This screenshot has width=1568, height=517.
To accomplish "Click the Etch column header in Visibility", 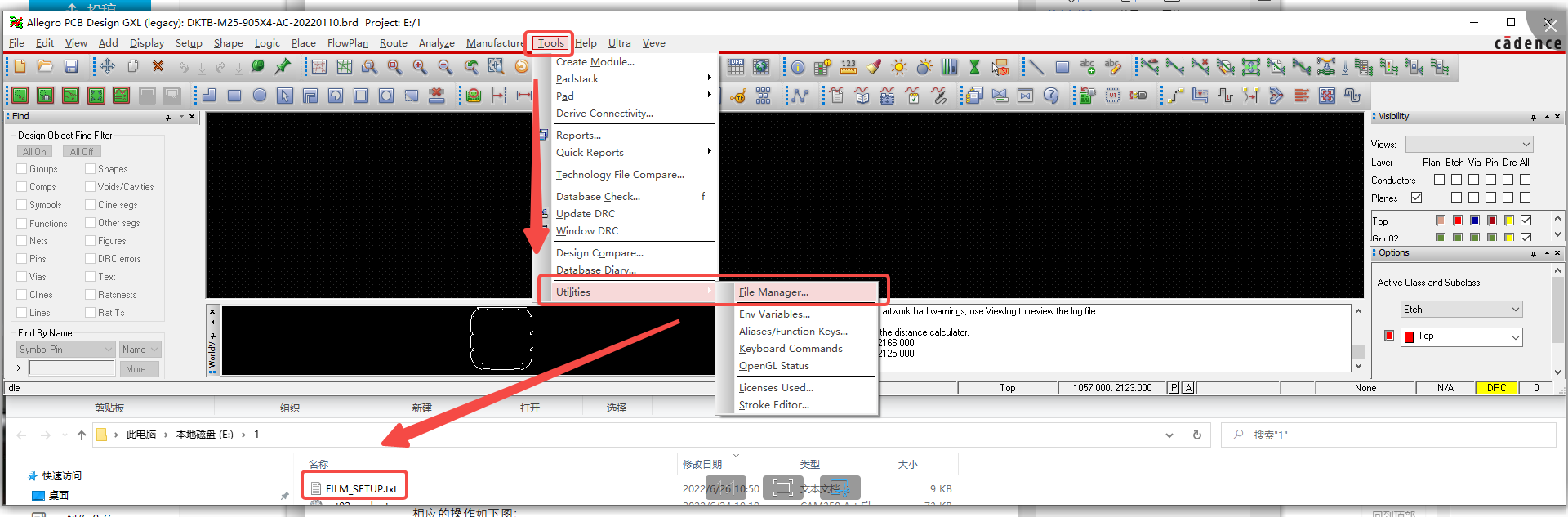I will click(x=1454, y=163).
